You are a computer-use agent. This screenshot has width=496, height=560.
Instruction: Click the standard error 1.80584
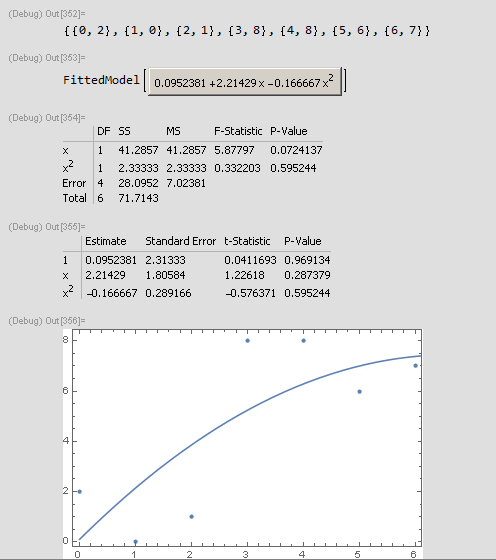click(165, 275)
